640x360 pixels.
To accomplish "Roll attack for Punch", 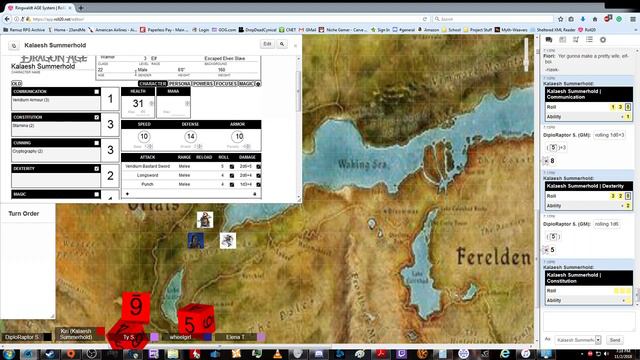I will coord(232,184).
